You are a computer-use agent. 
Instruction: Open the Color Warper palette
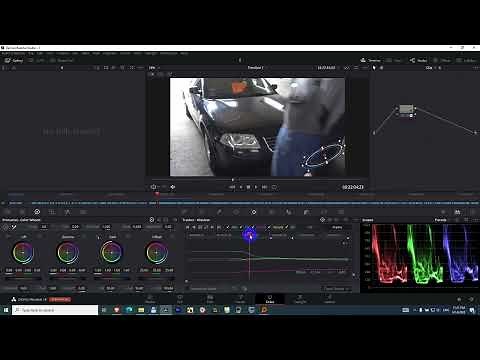click(202, 212)
